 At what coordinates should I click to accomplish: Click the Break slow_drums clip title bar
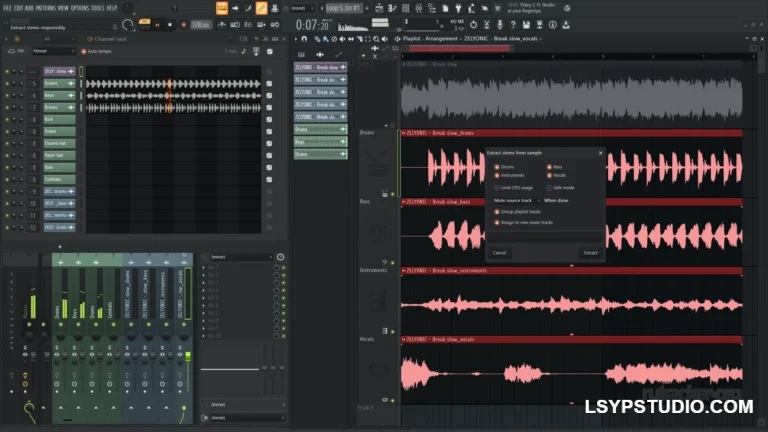point(572,133)
